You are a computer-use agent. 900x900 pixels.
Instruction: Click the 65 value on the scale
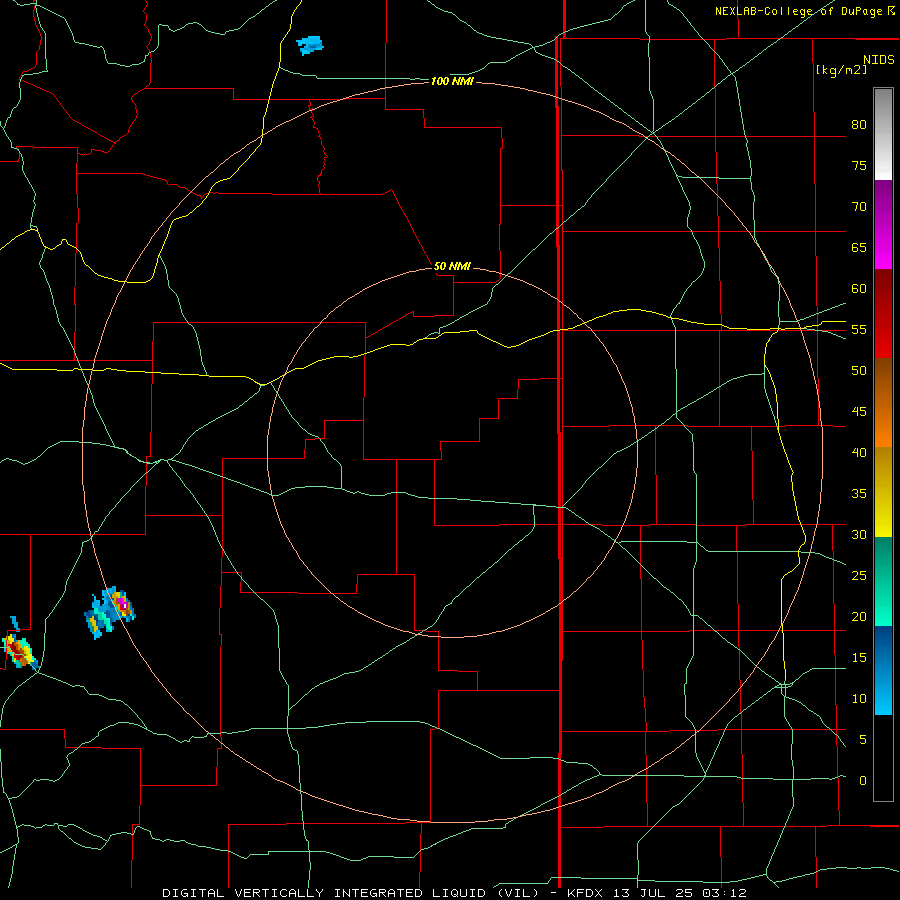[x=859, y=247]
